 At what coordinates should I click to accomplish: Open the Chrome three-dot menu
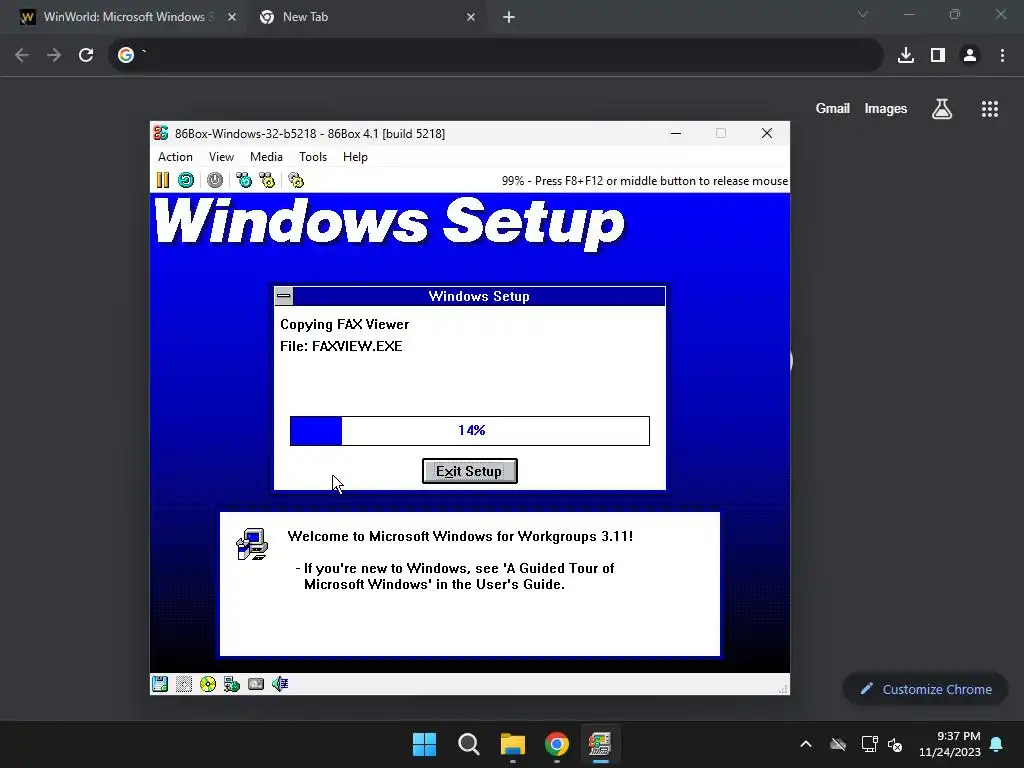click(x=1002, y=55)
